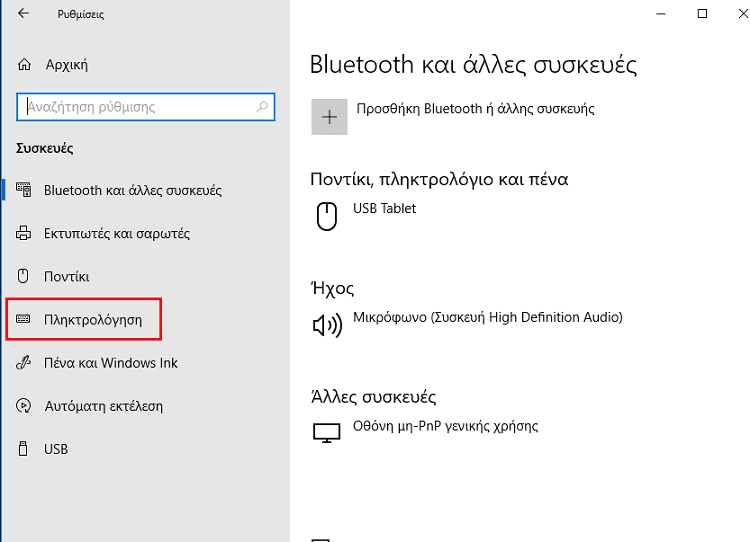Click the pen icon for Windows Ink

point(23,363)
